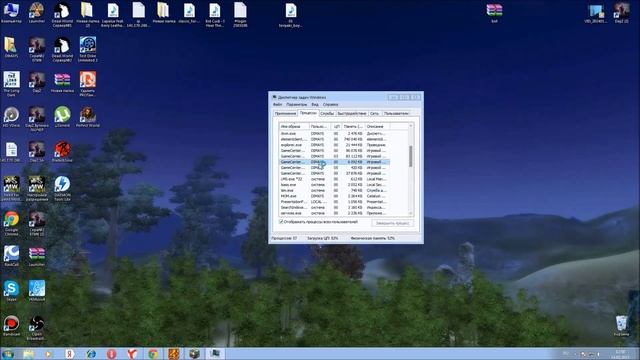The height and width of the screenshot is (360, 640).
Task: Sort processes by Имя образа column
Action: (x=293, y=127)
